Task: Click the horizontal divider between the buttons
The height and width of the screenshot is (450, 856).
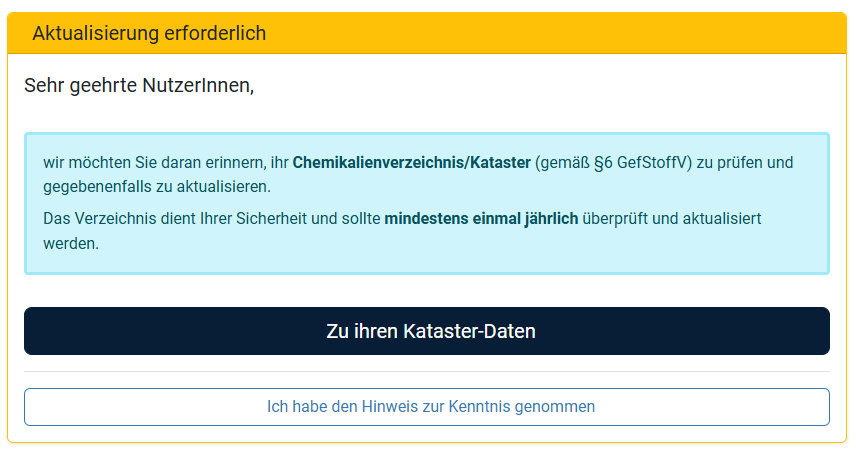Action: pos(427,371)
